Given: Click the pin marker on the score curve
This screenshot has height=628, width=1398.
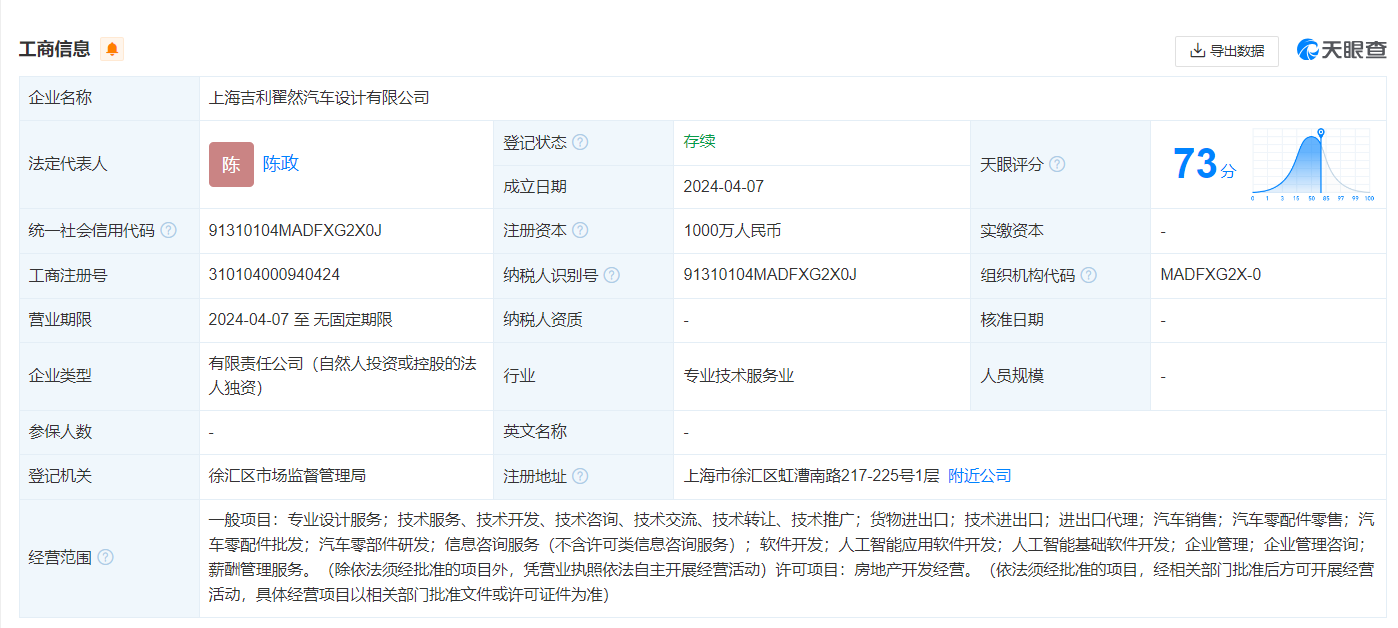Looking at the screenshot, I should click(1321, 133).
